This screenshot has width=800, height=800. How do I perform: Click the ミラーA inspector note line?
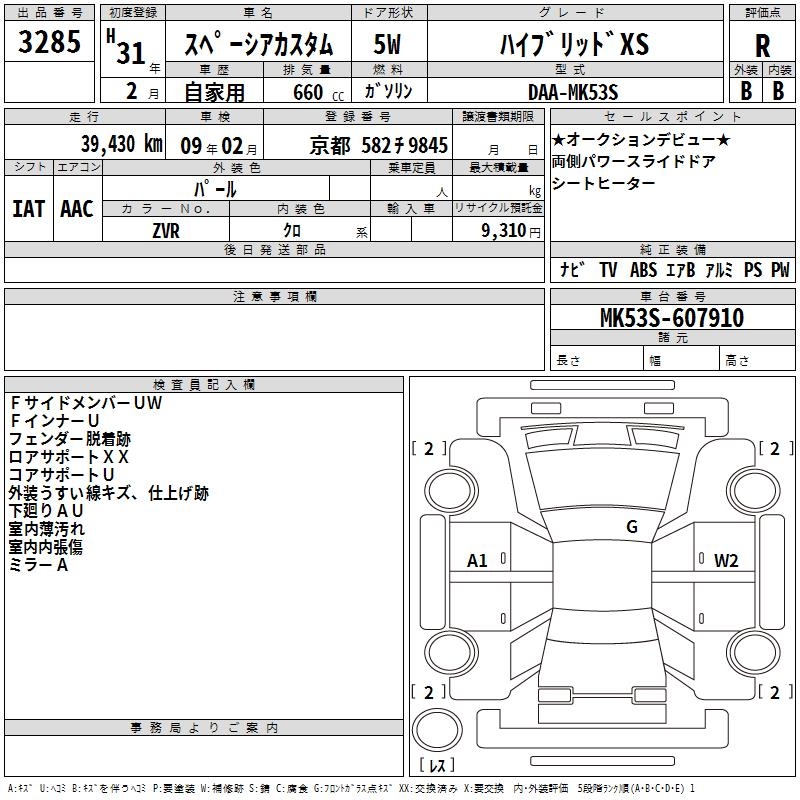coord(39,565)
